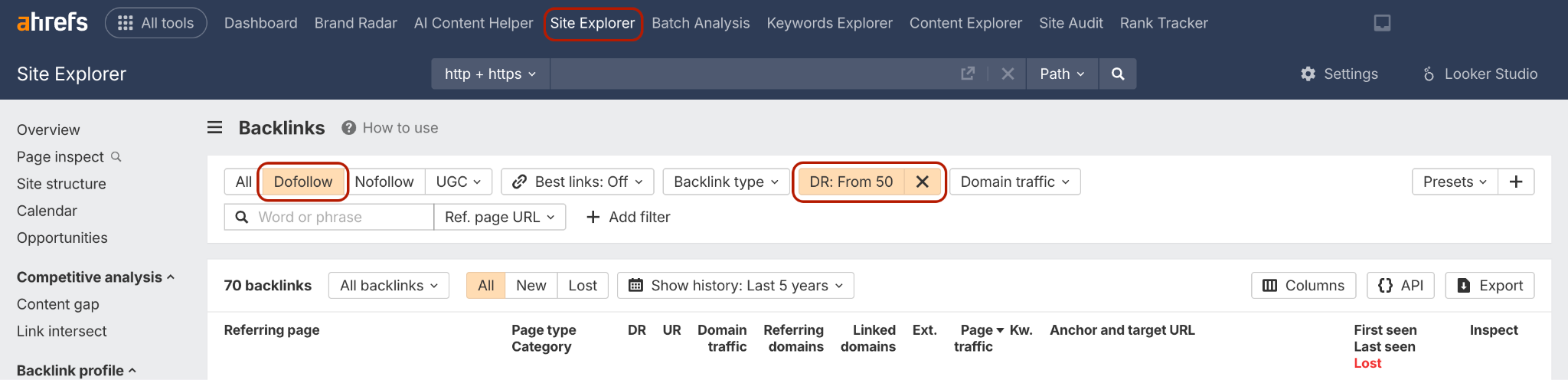Select the Site Explorer tab
Image resolution: width=1568 pixels, height=380 pixels.
click(x=592, y=23)
